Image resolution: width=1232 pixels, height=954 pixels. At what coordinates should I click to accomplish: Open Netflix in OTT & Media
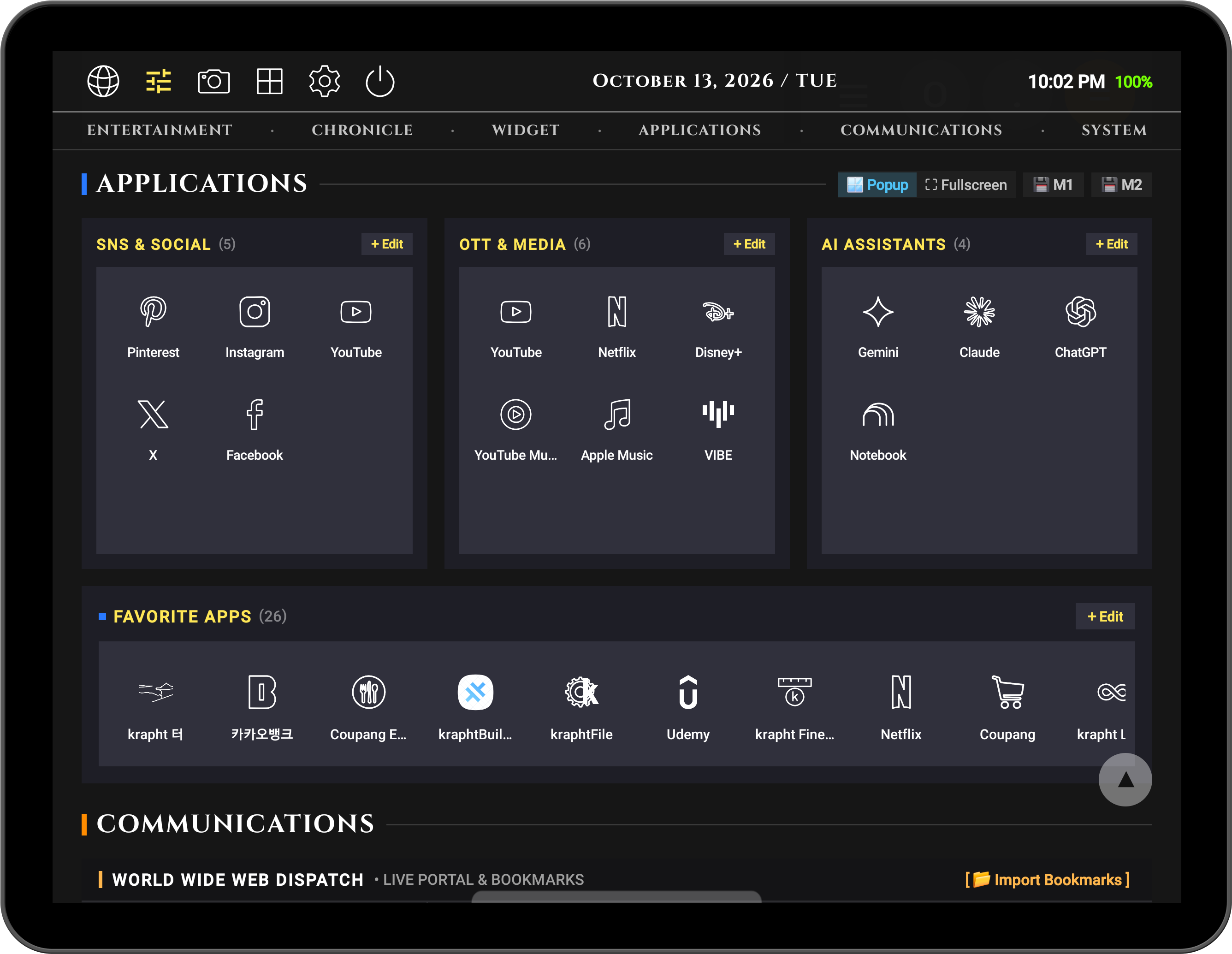(x=617, y=327)
